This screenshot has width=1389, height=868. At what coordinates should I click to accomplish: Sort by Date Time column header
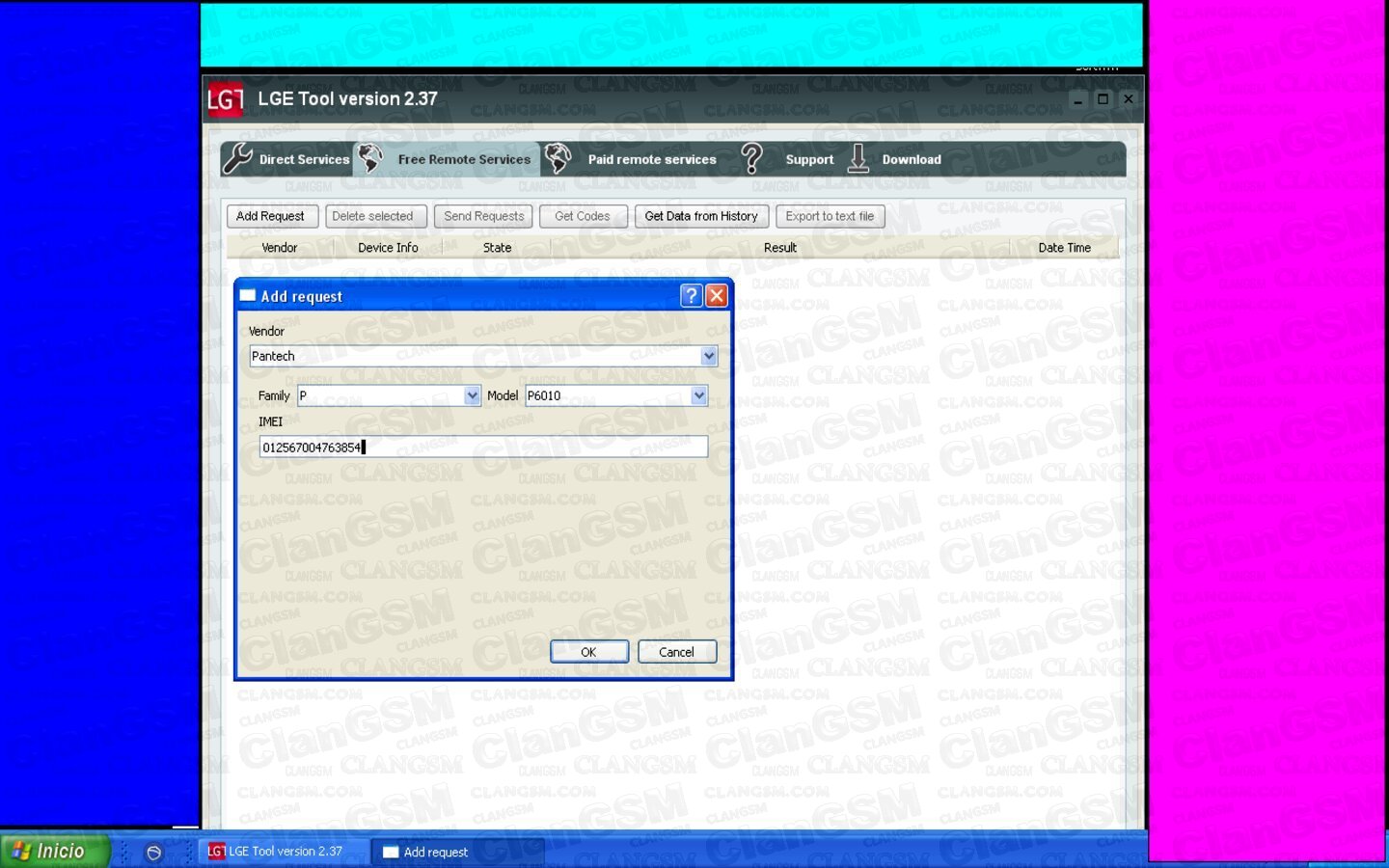[1064, 248]
